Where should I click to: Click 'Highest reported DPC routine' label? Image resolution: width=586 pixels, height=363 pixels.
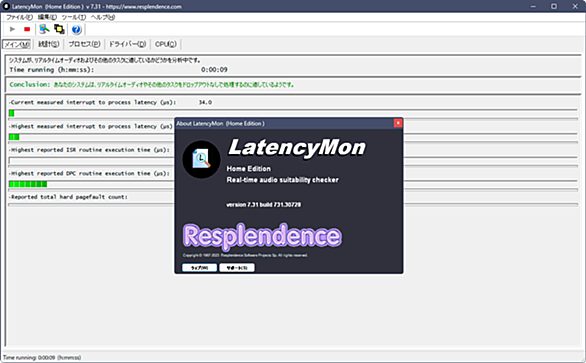coord(90,173)
